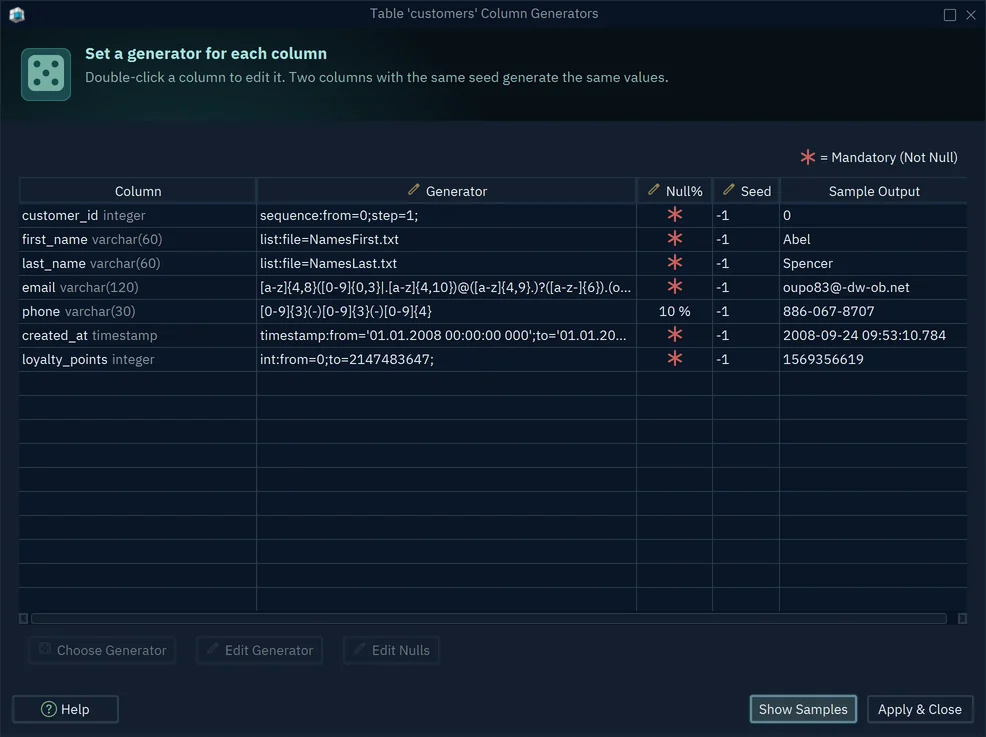The image size is (986, 737).
Task: Click sample output '886-067-8707'
Action: tap(828, 311)
